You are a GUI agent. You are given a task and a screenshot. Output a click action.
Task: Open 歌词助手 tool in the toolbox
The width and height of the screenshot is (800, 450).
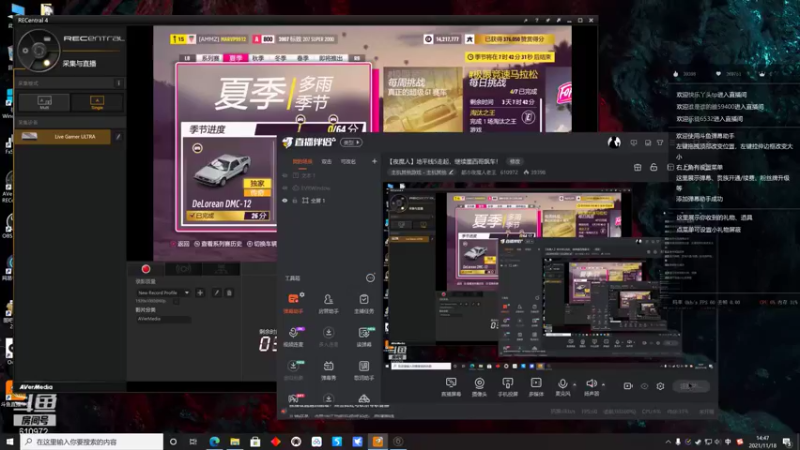point(364,370)
